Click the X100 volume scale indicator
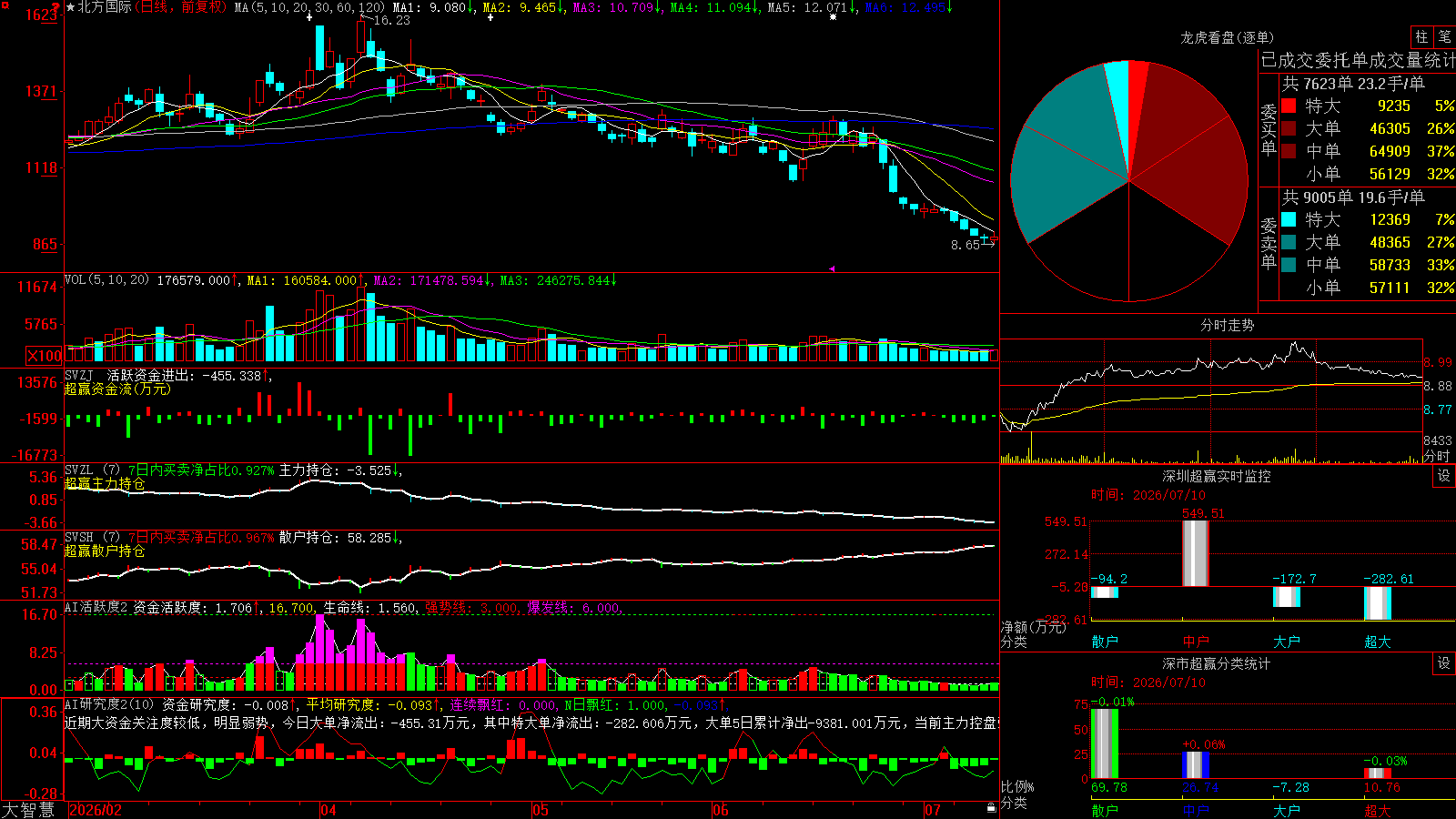Screen dimensions: 1456x819 click(44, 356)
